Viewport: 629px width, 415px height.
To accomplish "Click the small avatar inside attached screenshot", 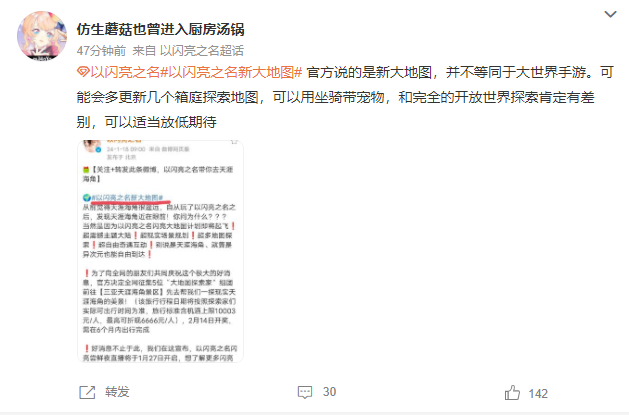I will click(x=91, y=146).
